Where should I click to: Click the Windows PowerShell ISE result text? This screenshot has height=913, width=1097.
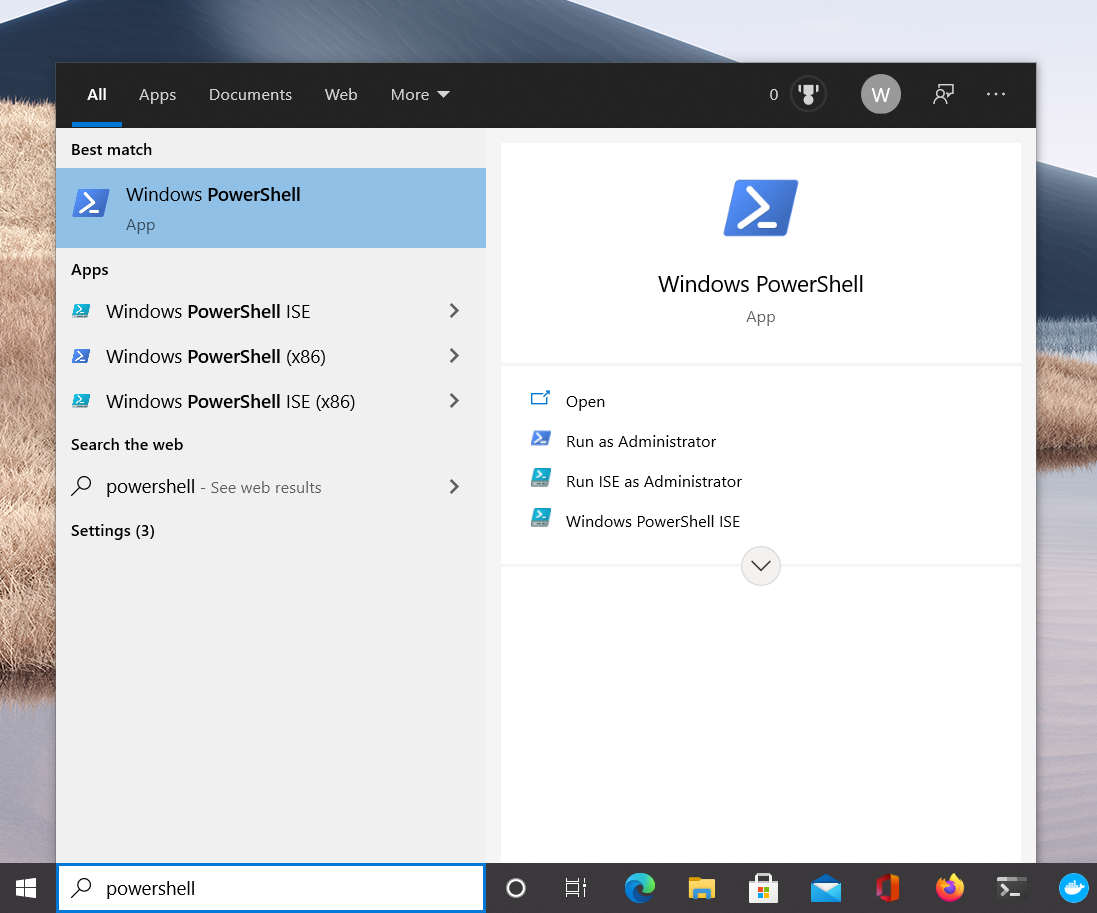tap(208, 311)
